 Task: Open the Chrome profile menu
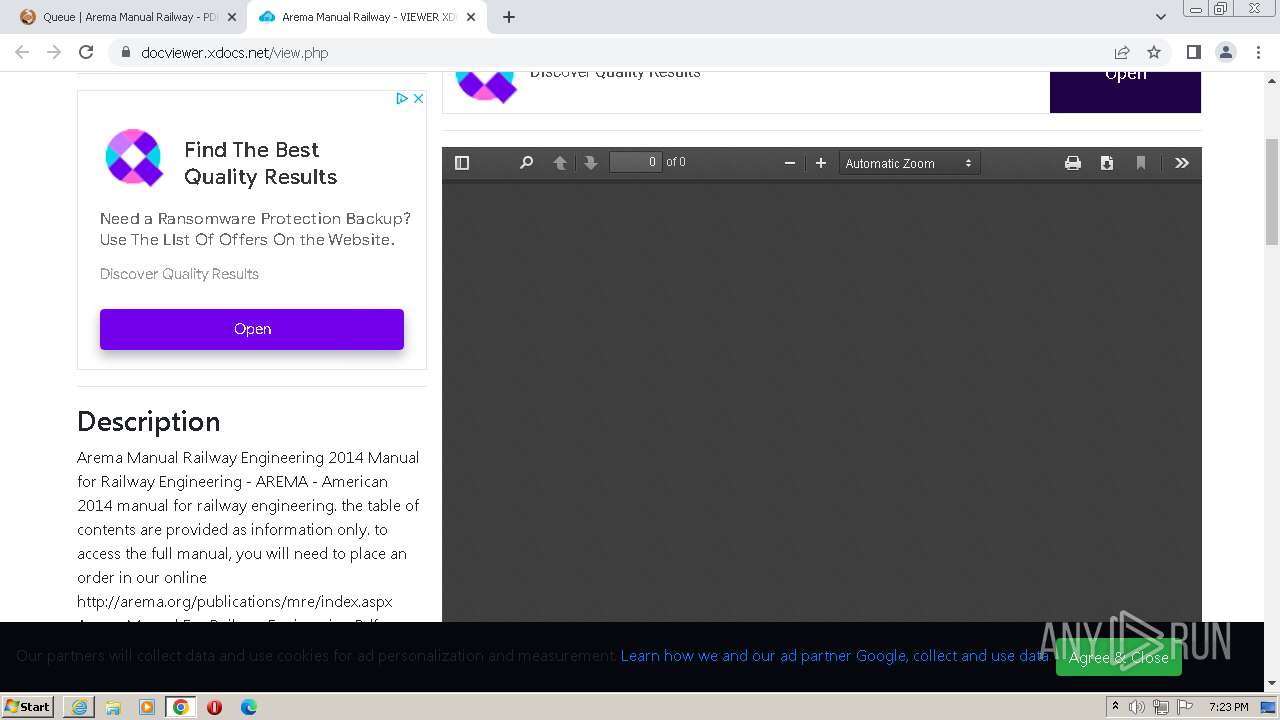click(1226, 52)
